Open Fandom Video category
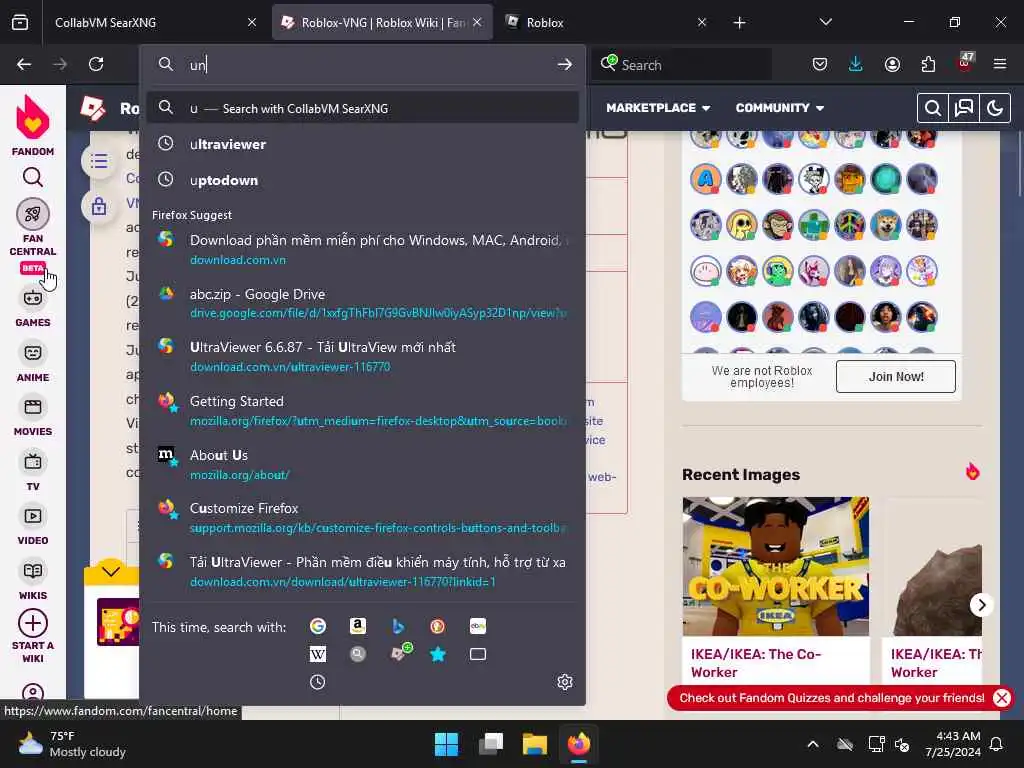 click(x=33, y=526)
